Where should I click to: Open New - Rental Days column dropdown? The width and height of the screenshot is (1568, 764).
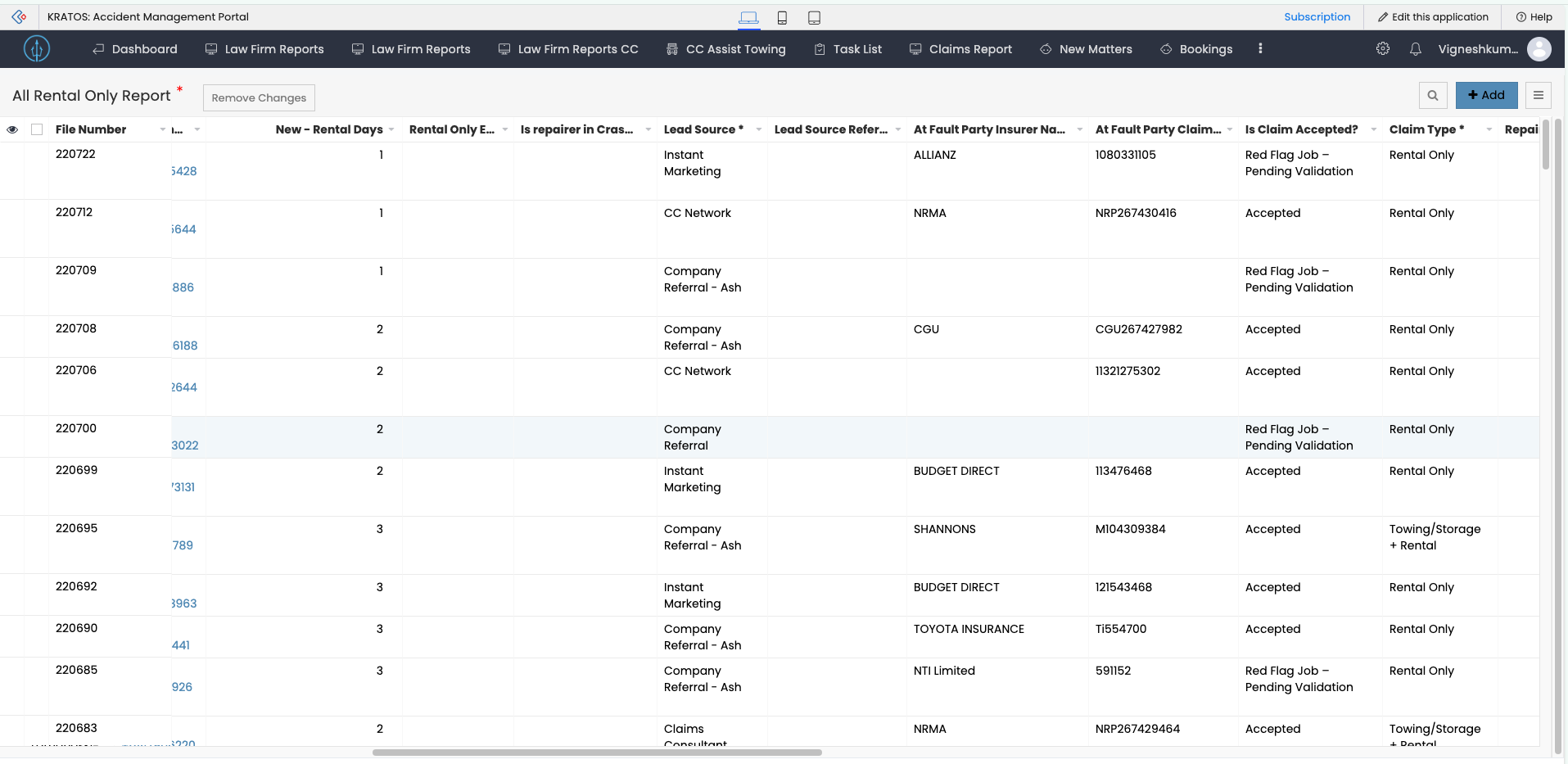tap(391, 129)
